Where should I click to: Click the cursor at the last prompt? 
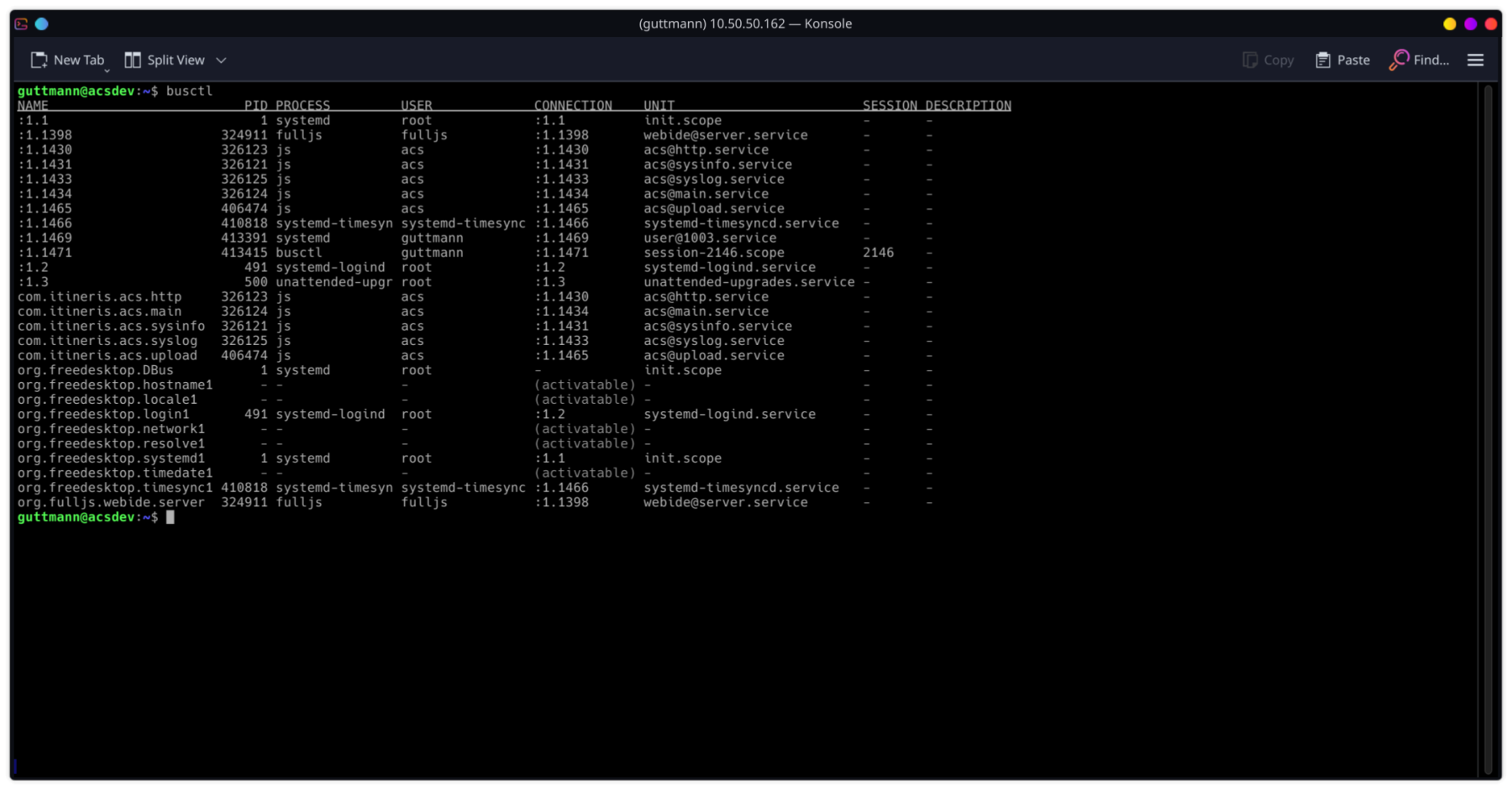pos(171,517)
